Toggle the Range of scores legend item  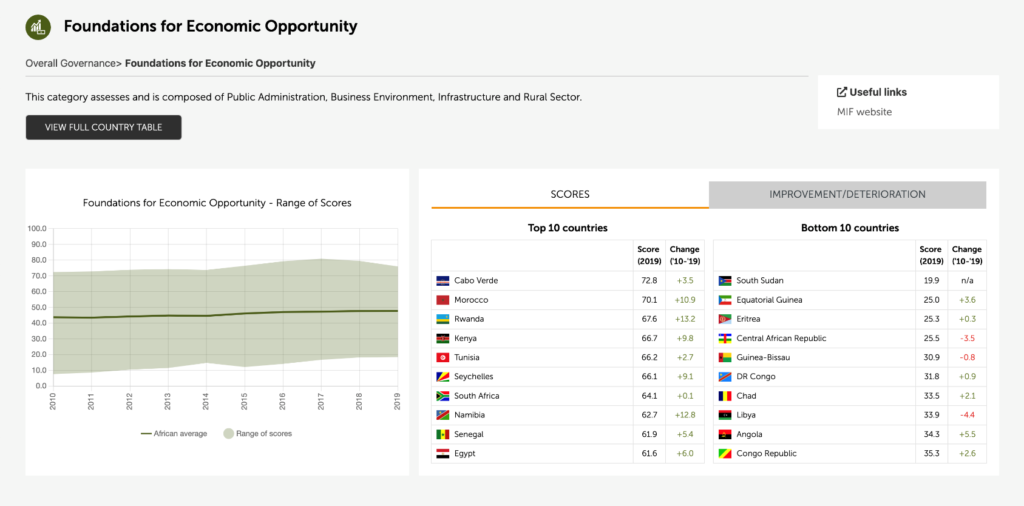(x=258, y=433)
